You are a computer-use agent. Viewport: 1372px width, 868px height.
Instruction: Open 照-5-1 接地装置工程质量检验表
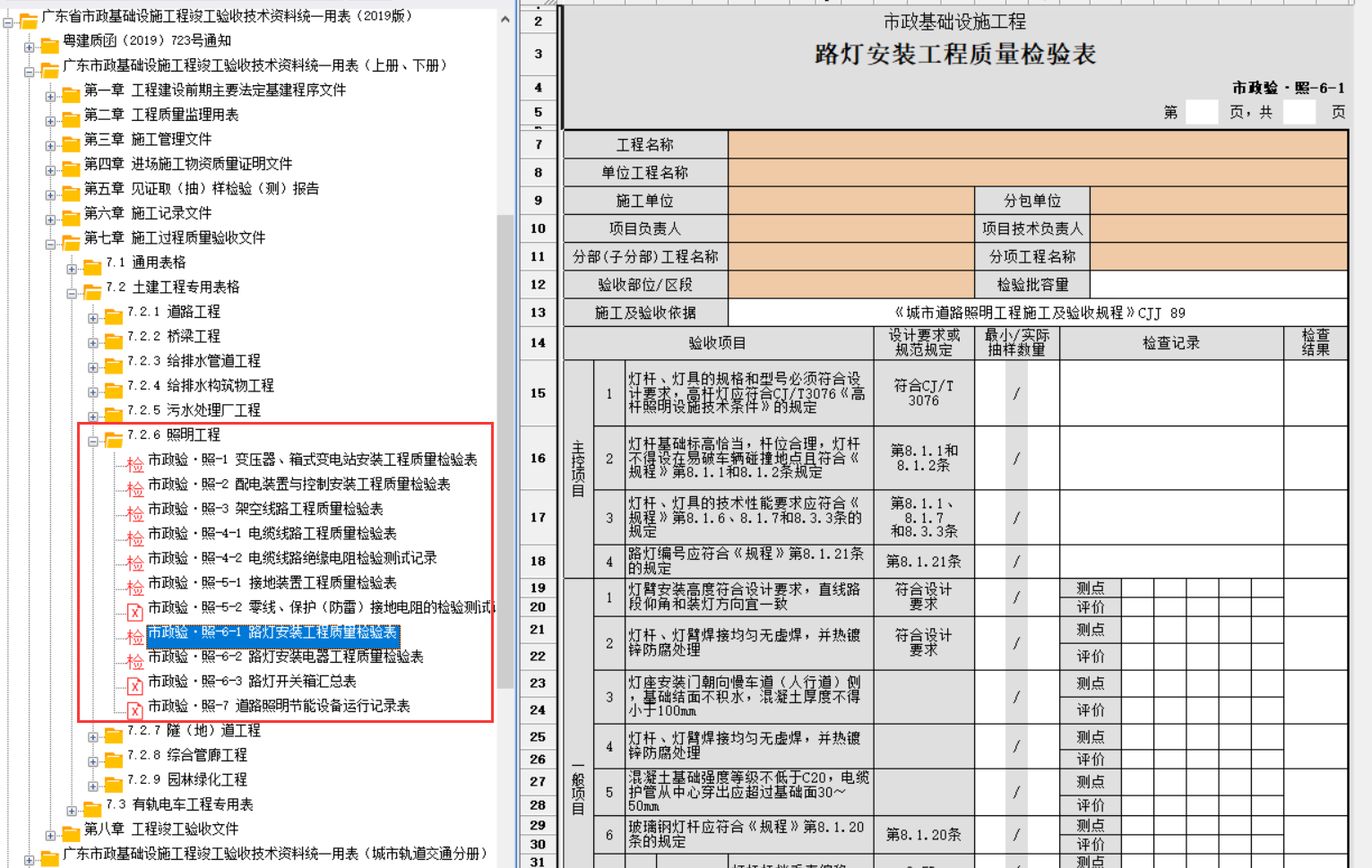click(x=272, y=582)
